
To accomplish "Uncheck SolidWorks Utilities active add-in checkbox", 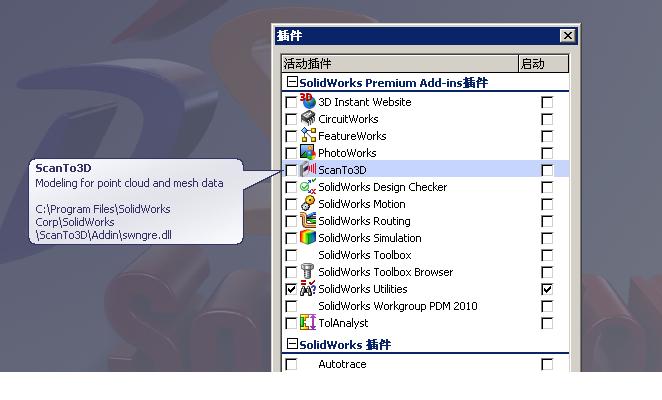I will pyautogui.click(x=291, y=289).
